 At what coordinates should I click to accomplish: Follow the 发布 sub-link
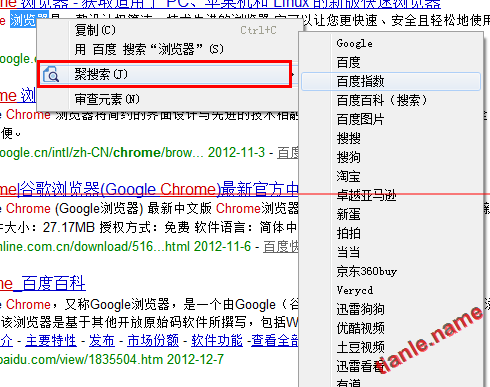click(102, 341)
